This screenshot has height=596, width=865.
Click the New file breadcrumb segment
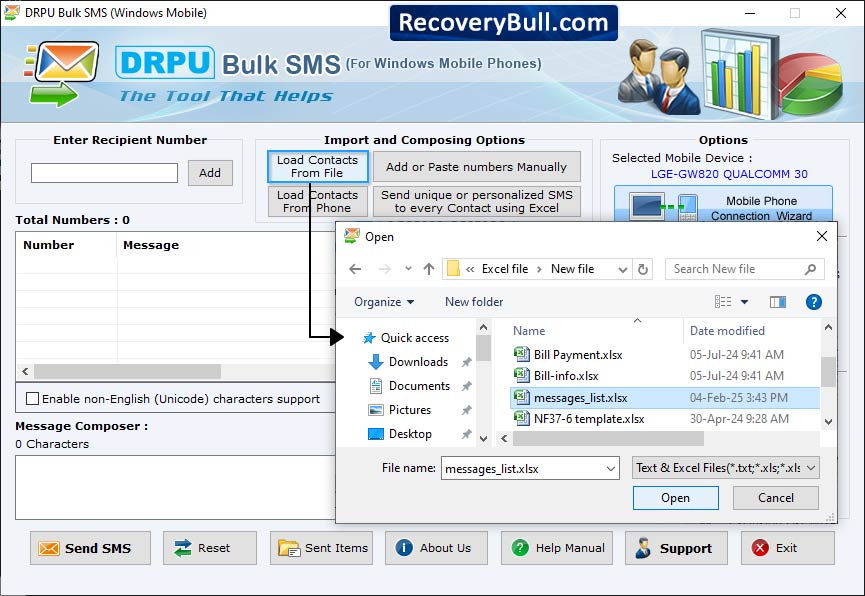click(573, 269)
